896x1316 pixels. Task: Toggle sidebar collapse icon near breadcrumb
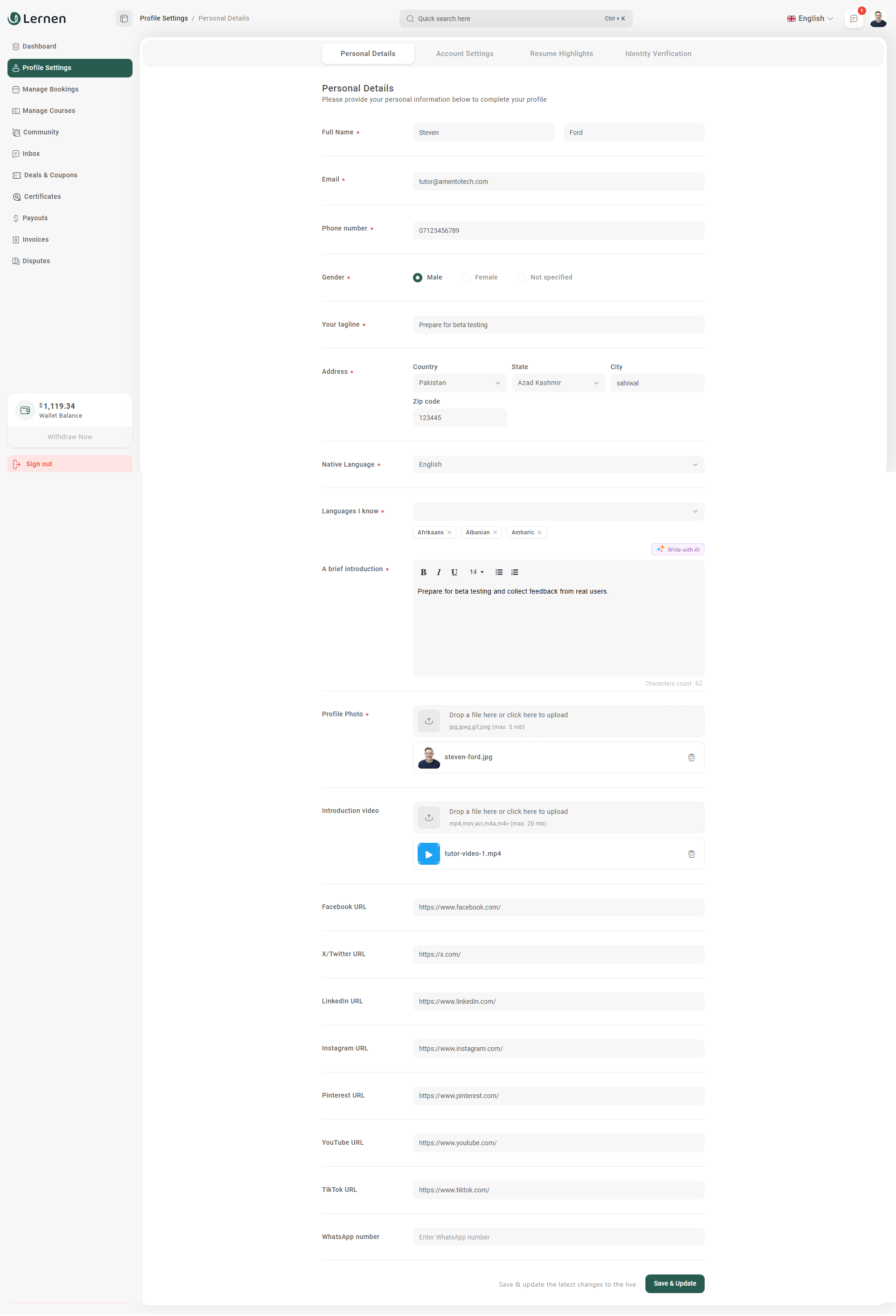124,19
